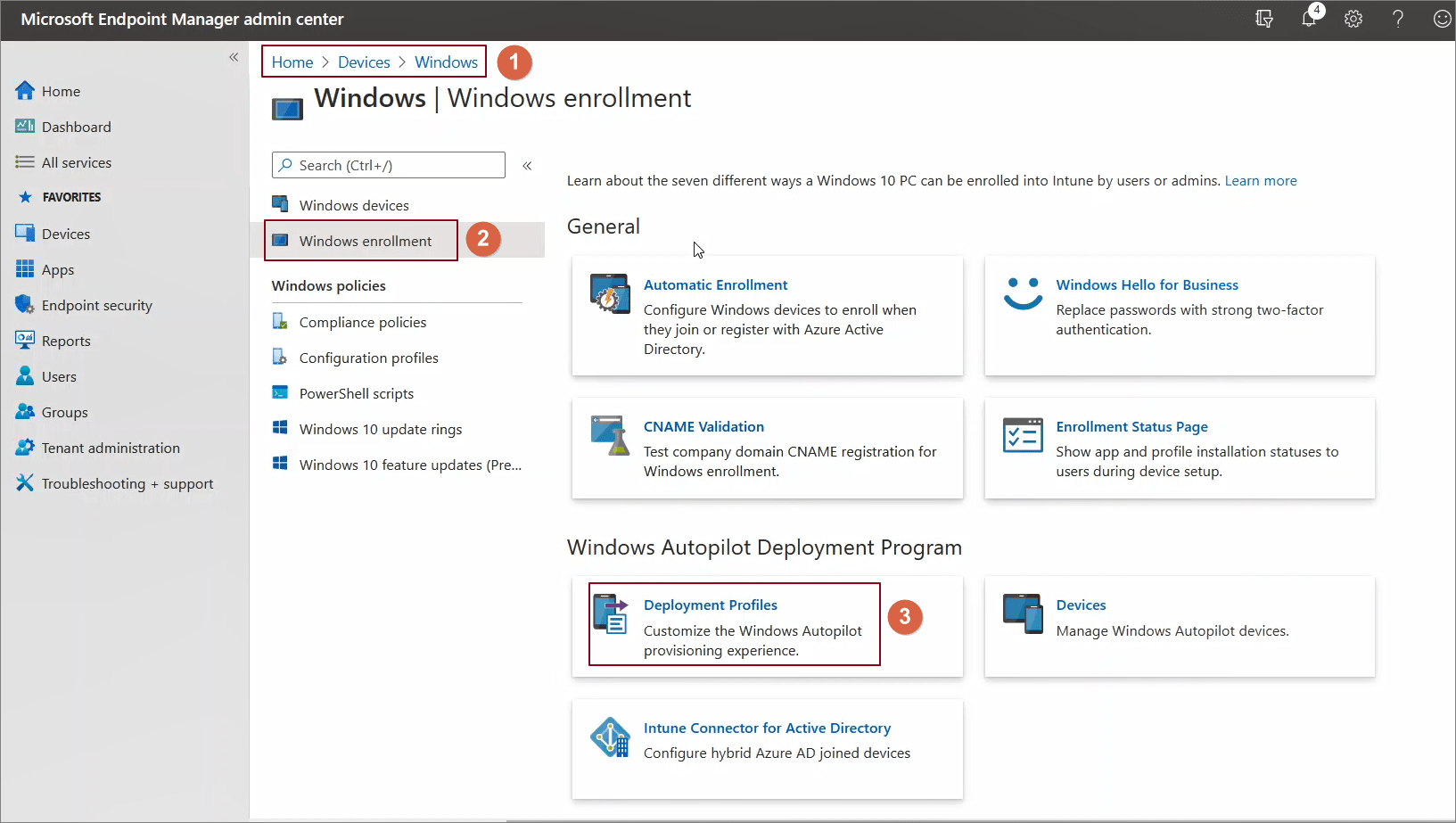Open the Automatic Enrollment link
Image resolution: width=1456 pixels, height=823 pixels.
pos(715,284)
